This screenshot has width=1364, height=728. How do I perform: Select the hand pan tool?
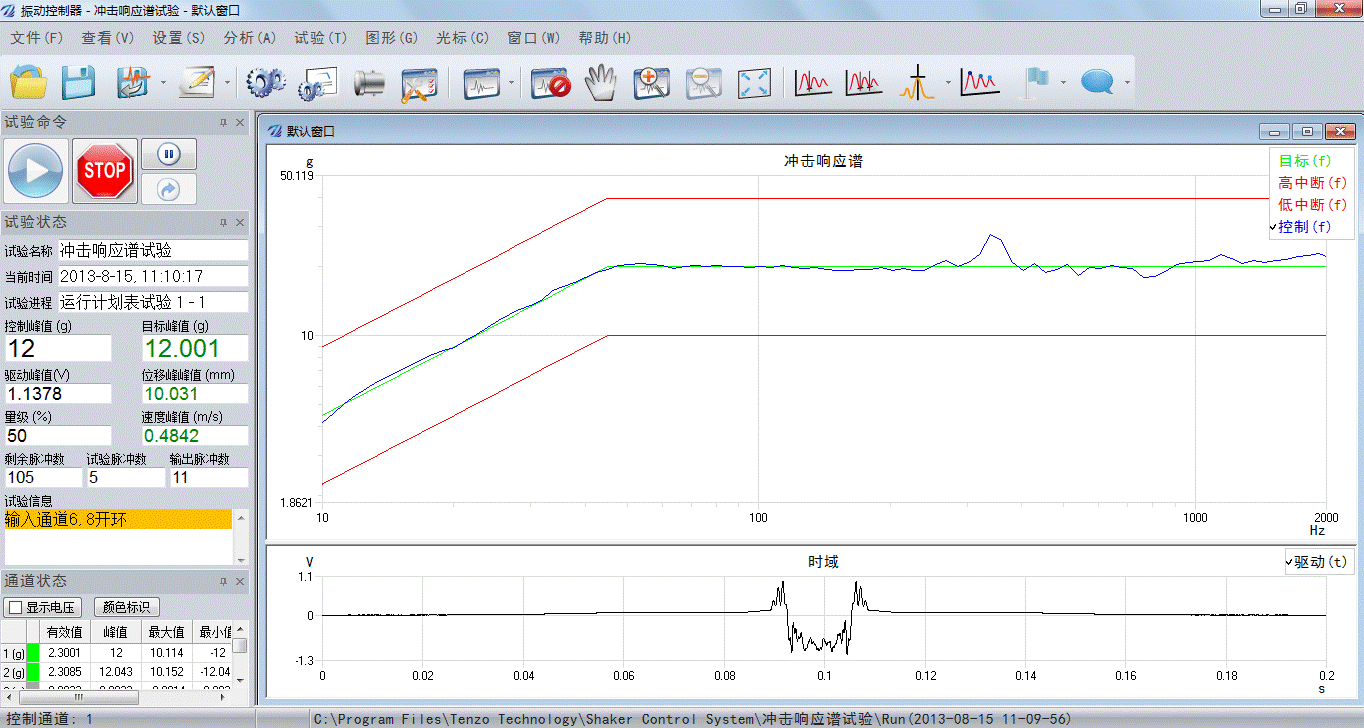click(600, 83)
